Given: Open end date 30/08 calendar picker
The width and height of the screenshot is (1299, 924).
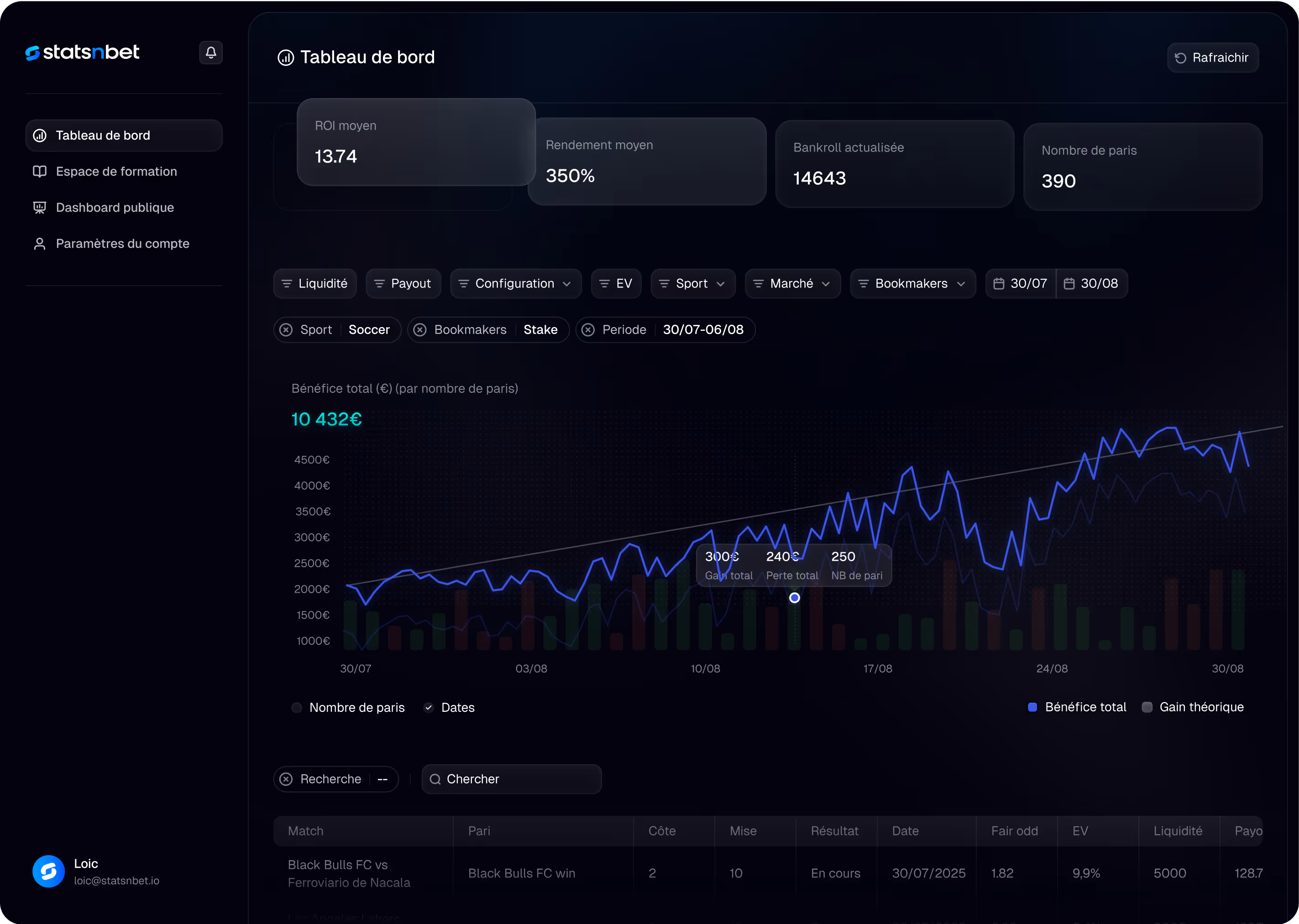Looking at the screenshot, I should pyautogui.click(x=1091, y=283).
